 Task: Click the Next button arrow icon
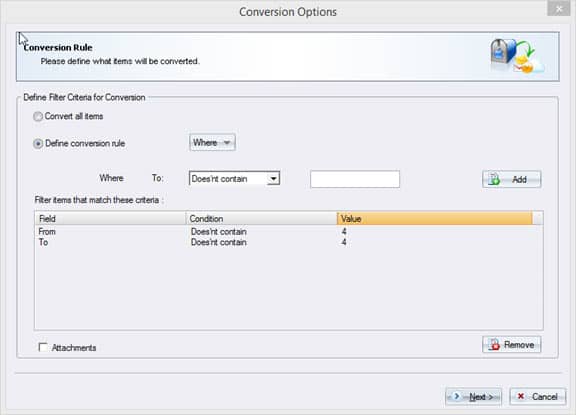pyautogui.click(x=457, y=397)
